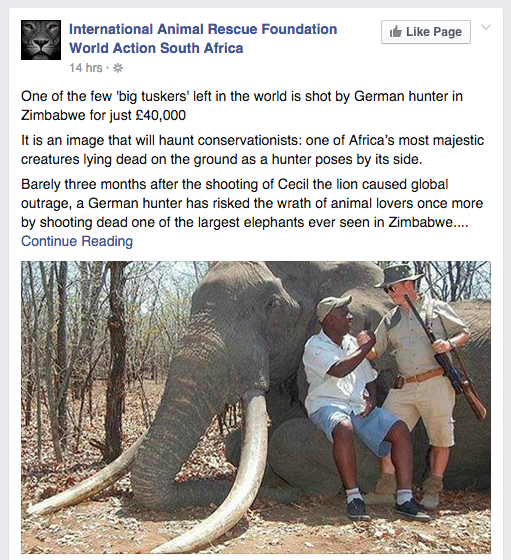Open International Animal Rescue Foundation page name
The width and height of the screenshot is (511, 560).
pos(203,29)
